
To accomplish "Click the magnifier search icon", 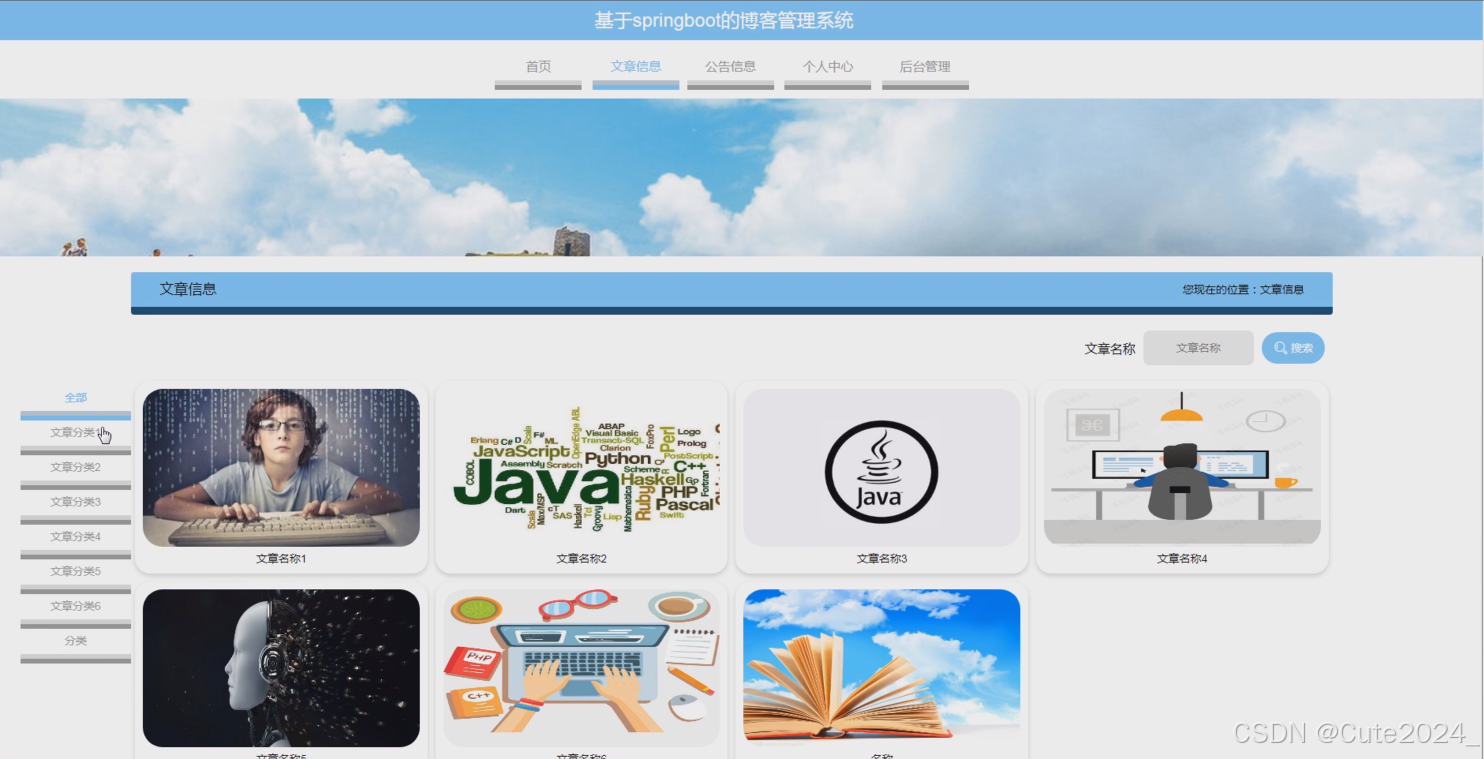I will tap(1279, 347).
